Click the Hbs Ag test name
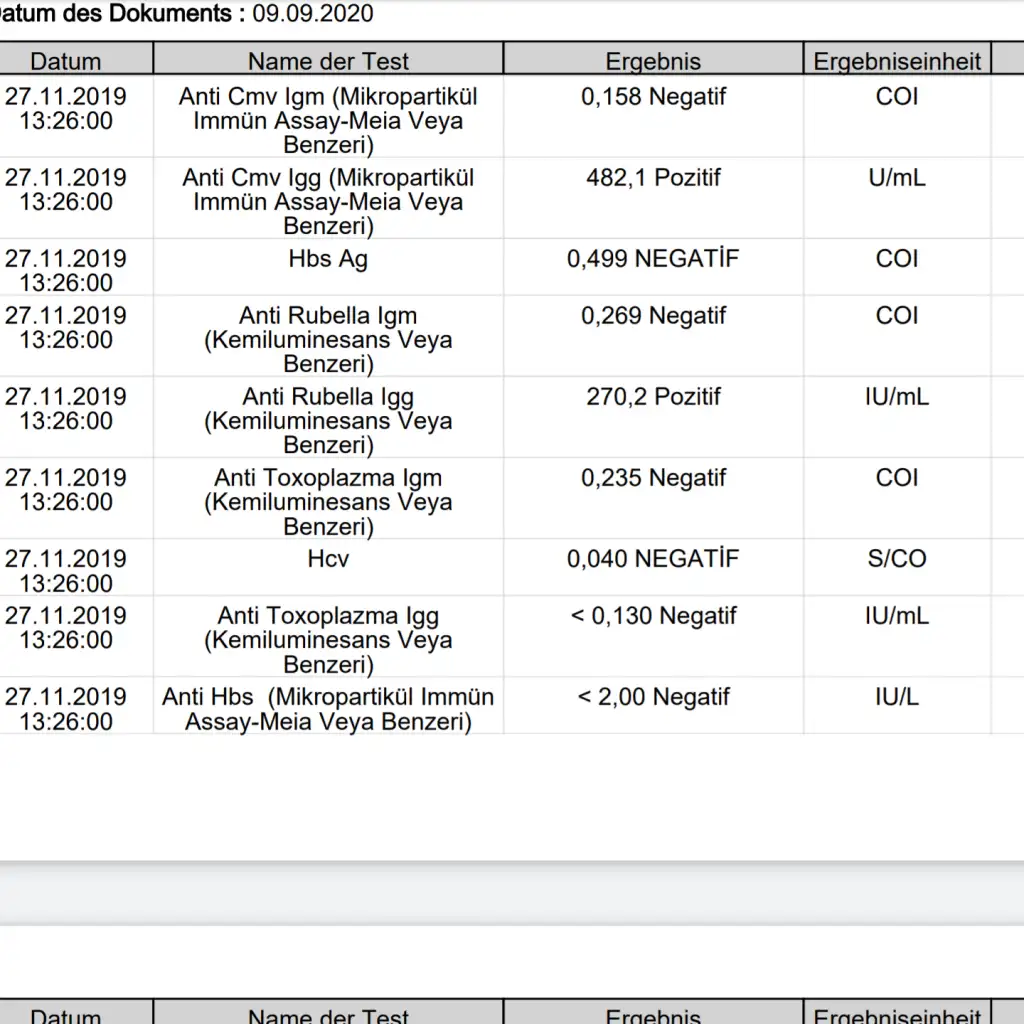The image size is (1024, 1024). [x=328, y=259]
